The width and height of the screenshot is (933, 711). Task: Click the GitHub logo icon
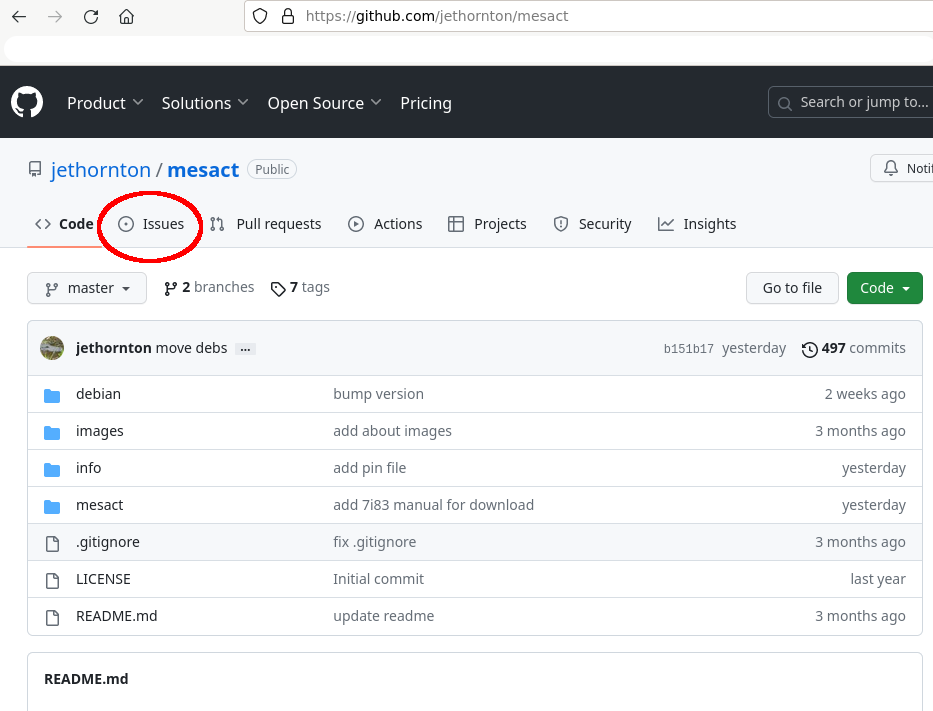click(x=27, y=103)
